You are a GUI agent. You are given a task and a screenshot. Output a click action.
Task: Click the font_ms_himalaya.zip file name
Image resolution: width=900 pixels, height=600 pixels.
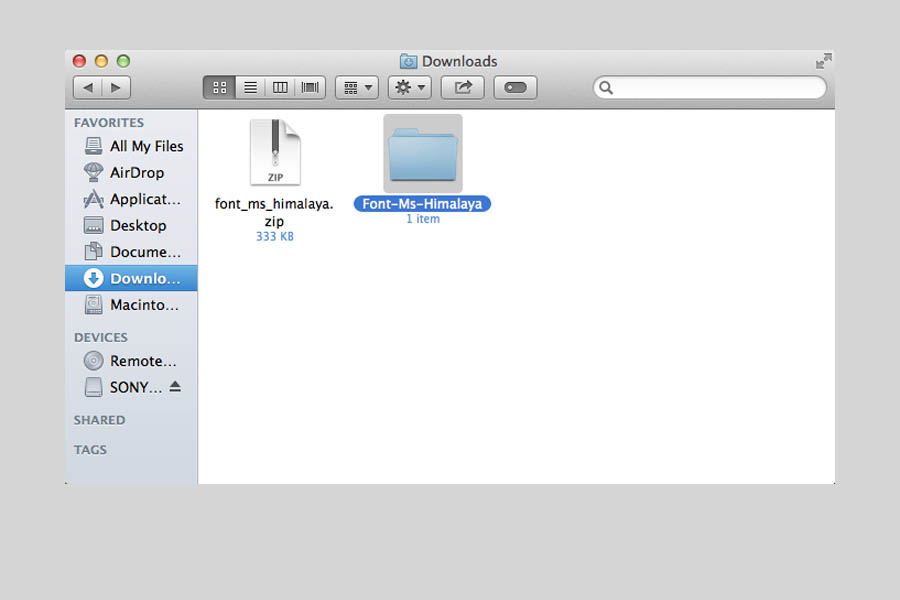point(274,212)
